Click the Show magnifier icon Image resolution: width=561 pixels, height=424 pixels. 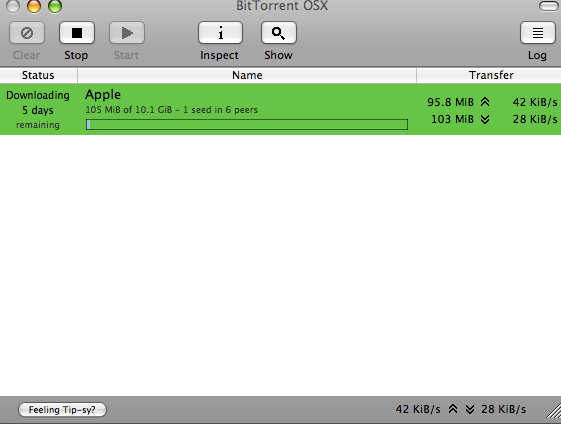point(279,33)
